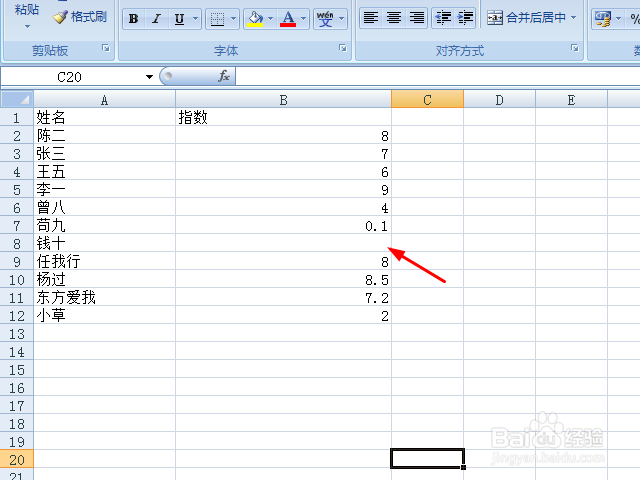Open phonetic guide dropdown arrow
Viewport: 640px width, 480px height.
point(342,19)
